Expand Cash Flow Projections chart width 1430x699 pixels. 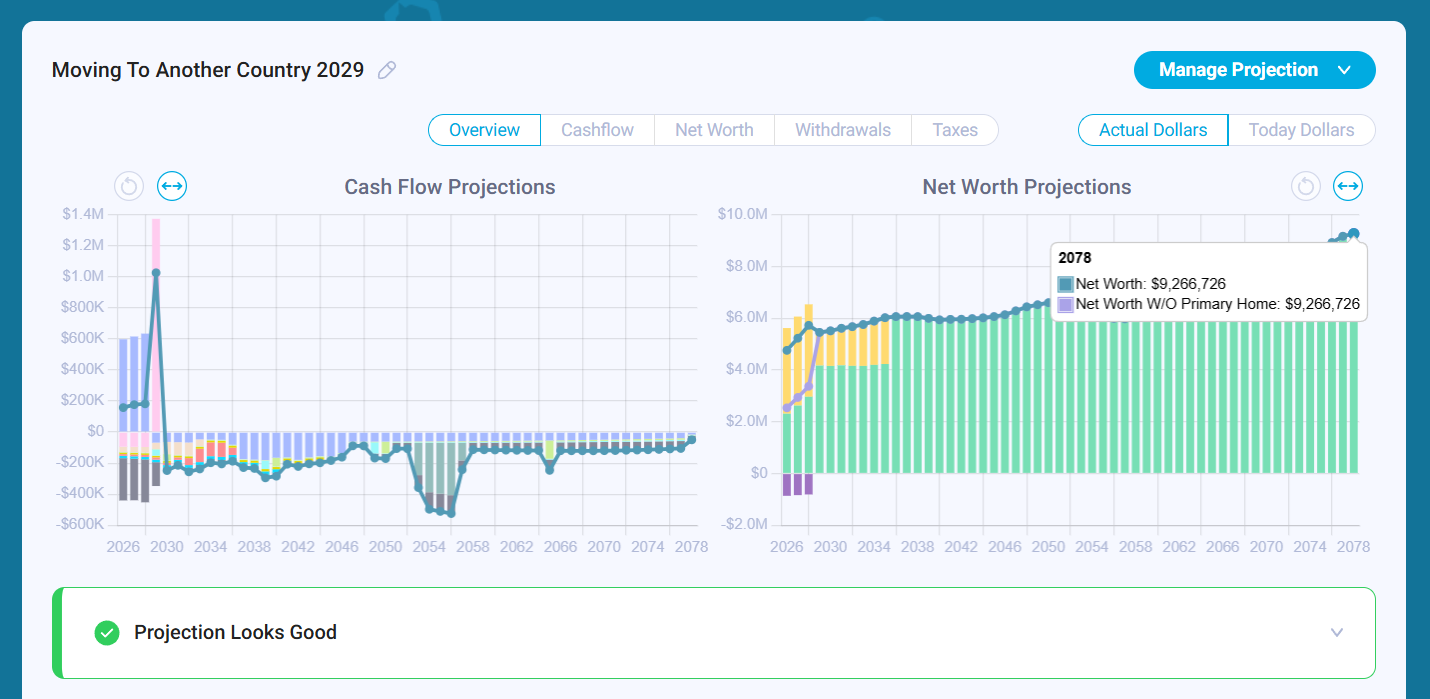[x=172, y=186]
